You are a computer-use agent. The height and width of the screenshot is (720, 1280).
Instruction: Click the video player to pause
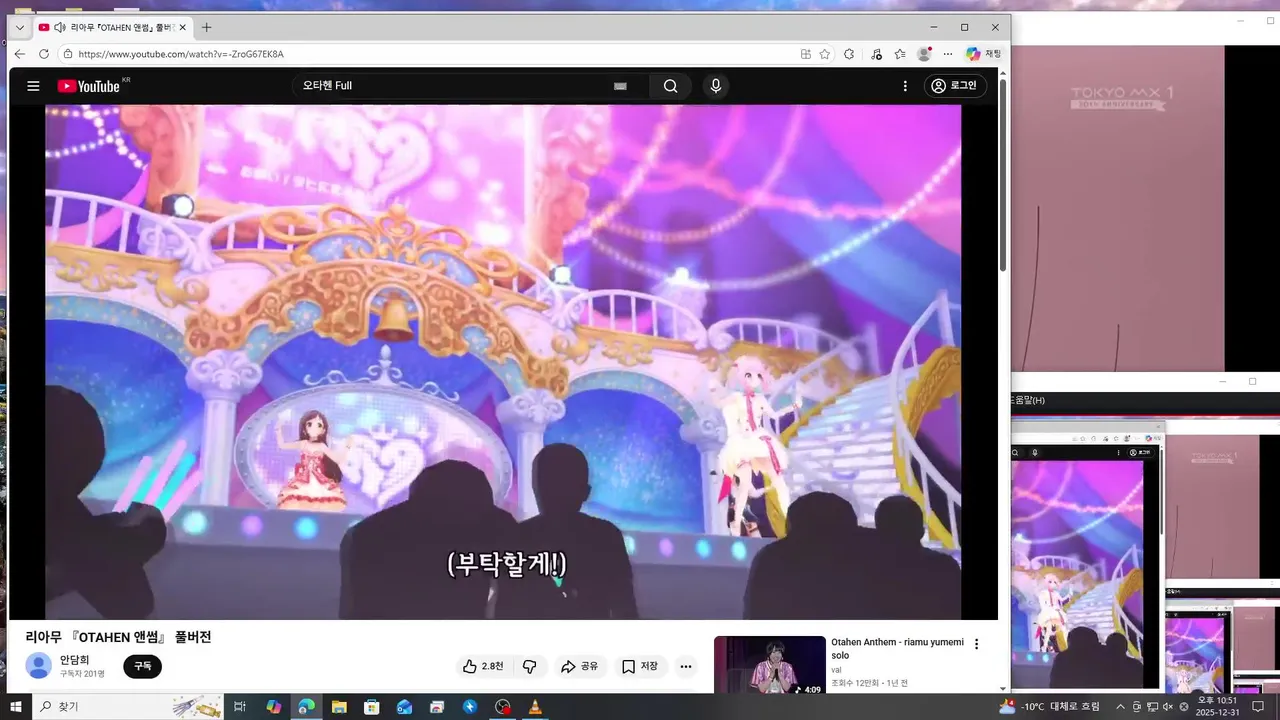coord(503,362)
